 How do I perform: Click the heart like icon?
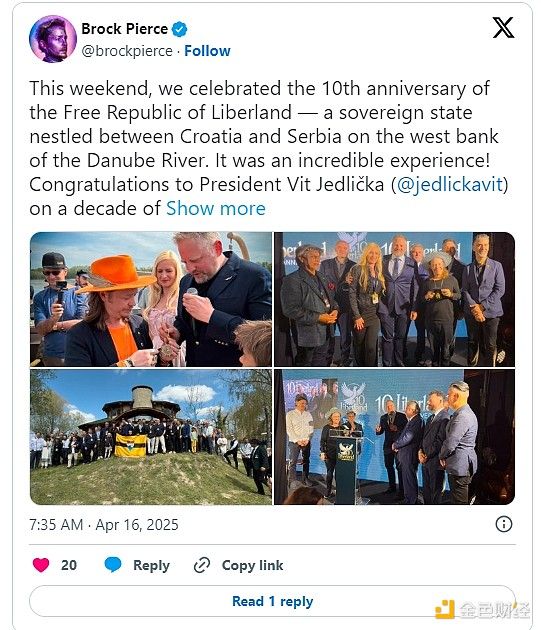coord(41,565)
